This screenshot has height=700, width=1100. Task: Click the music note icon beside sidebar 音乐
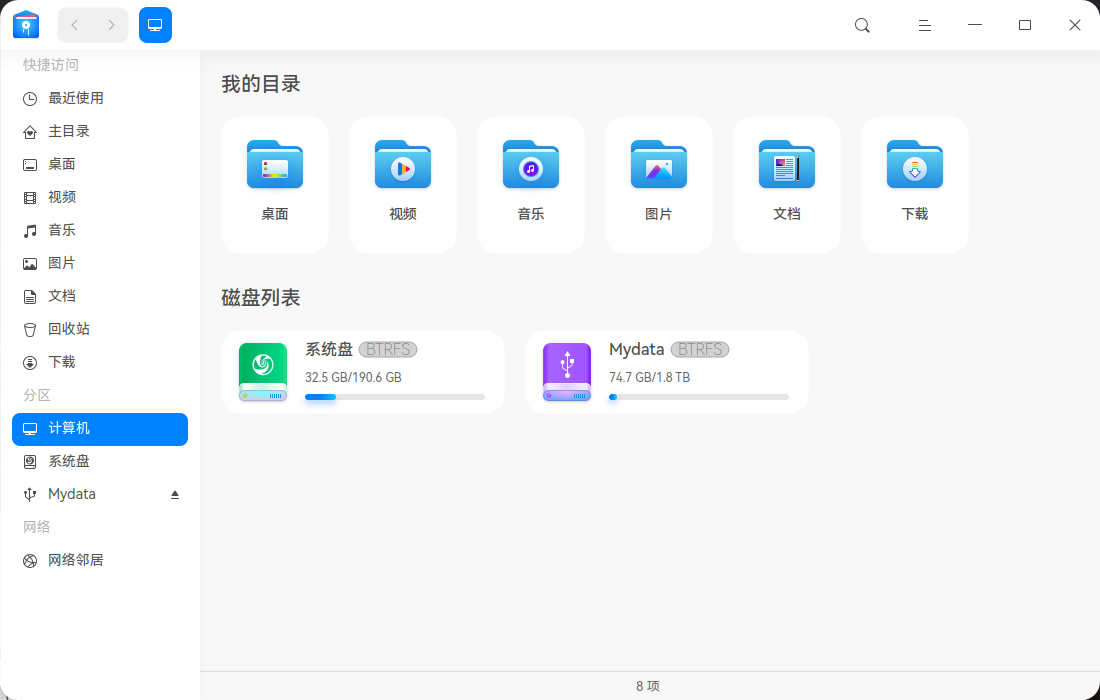[29, 231]
